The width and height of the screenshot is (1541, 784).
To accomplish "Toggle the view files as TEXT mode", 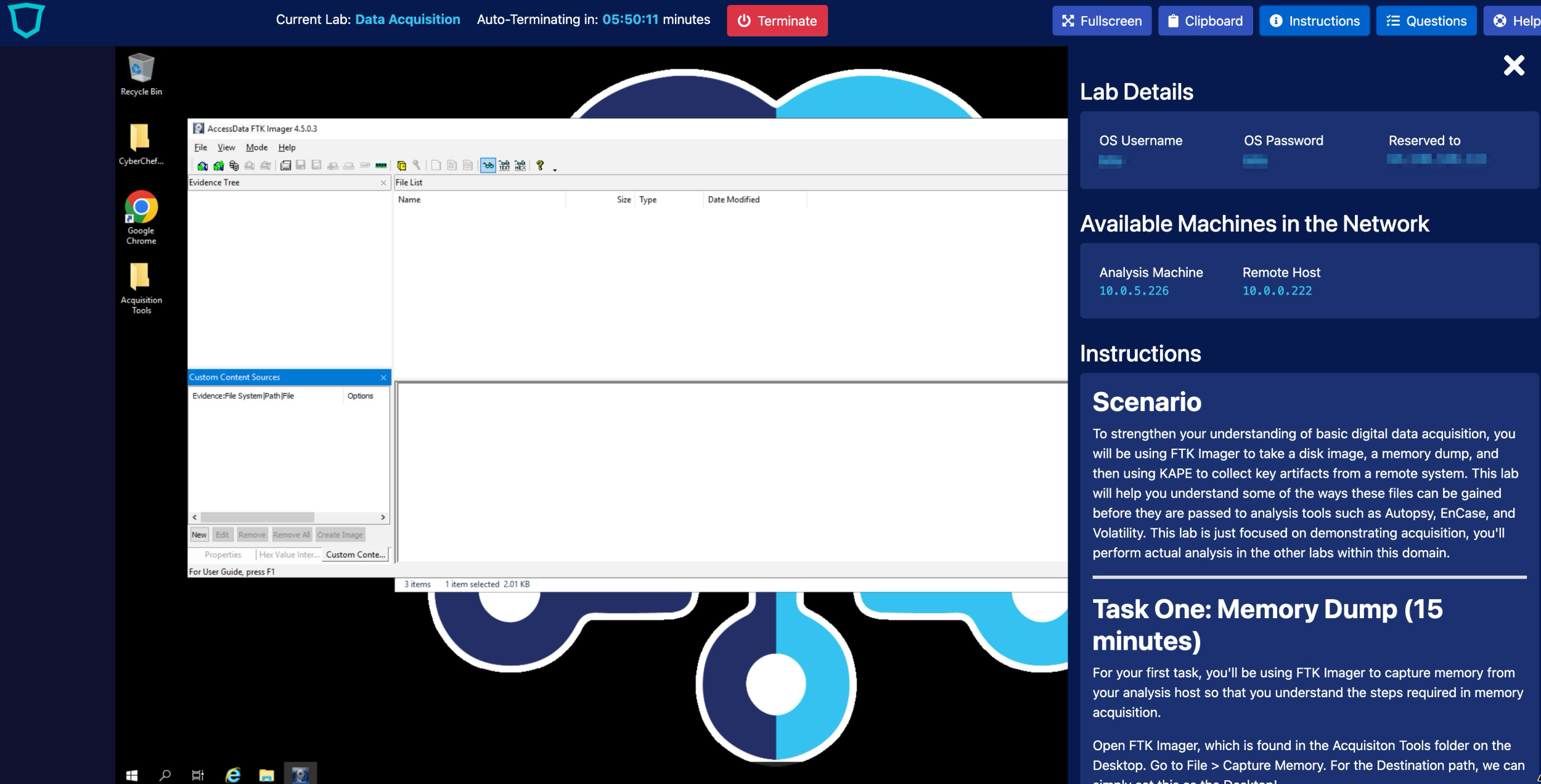I will [504, 165].
